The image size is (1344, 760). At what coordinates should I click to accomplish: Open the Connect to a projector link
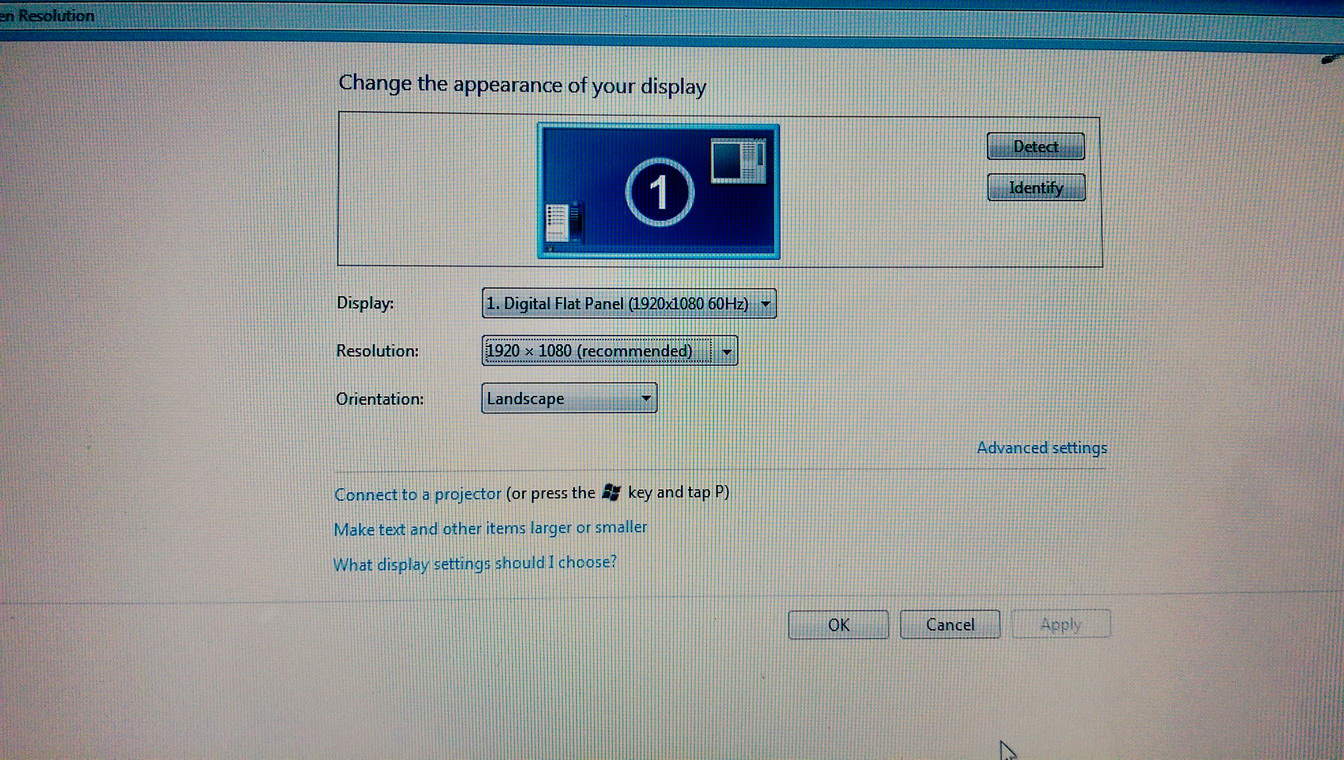[417, 494]
